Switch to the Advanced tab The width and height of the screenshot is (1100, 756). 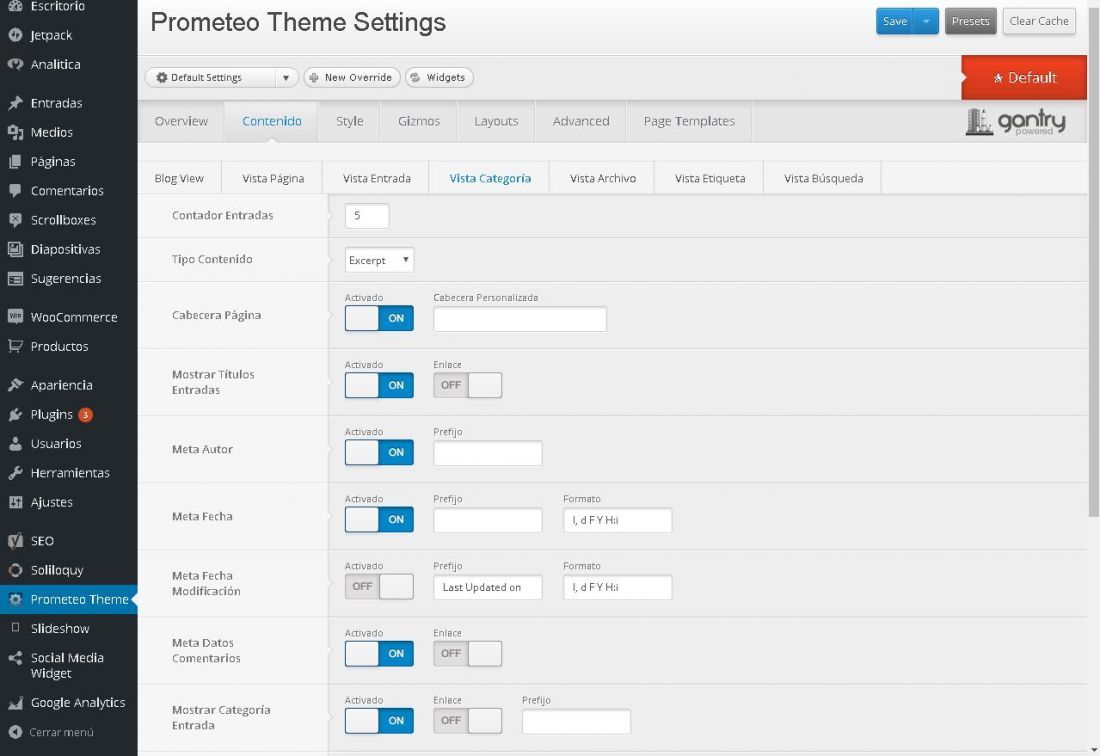pos(581,121)
